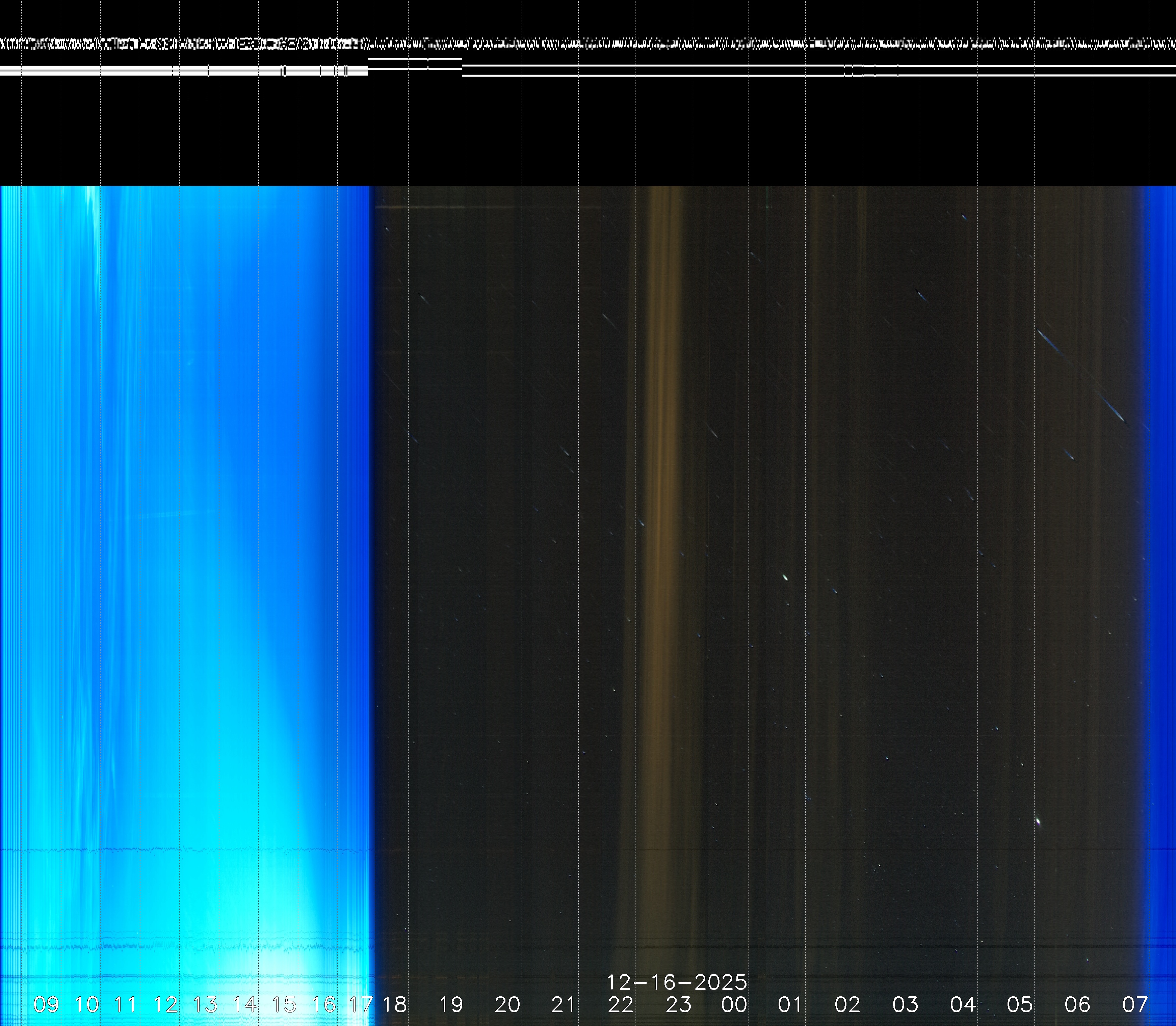The width and height of the screenshot is (1176, 1026).
Task: Click the 06 hour label
Action: [1077, 1004]
